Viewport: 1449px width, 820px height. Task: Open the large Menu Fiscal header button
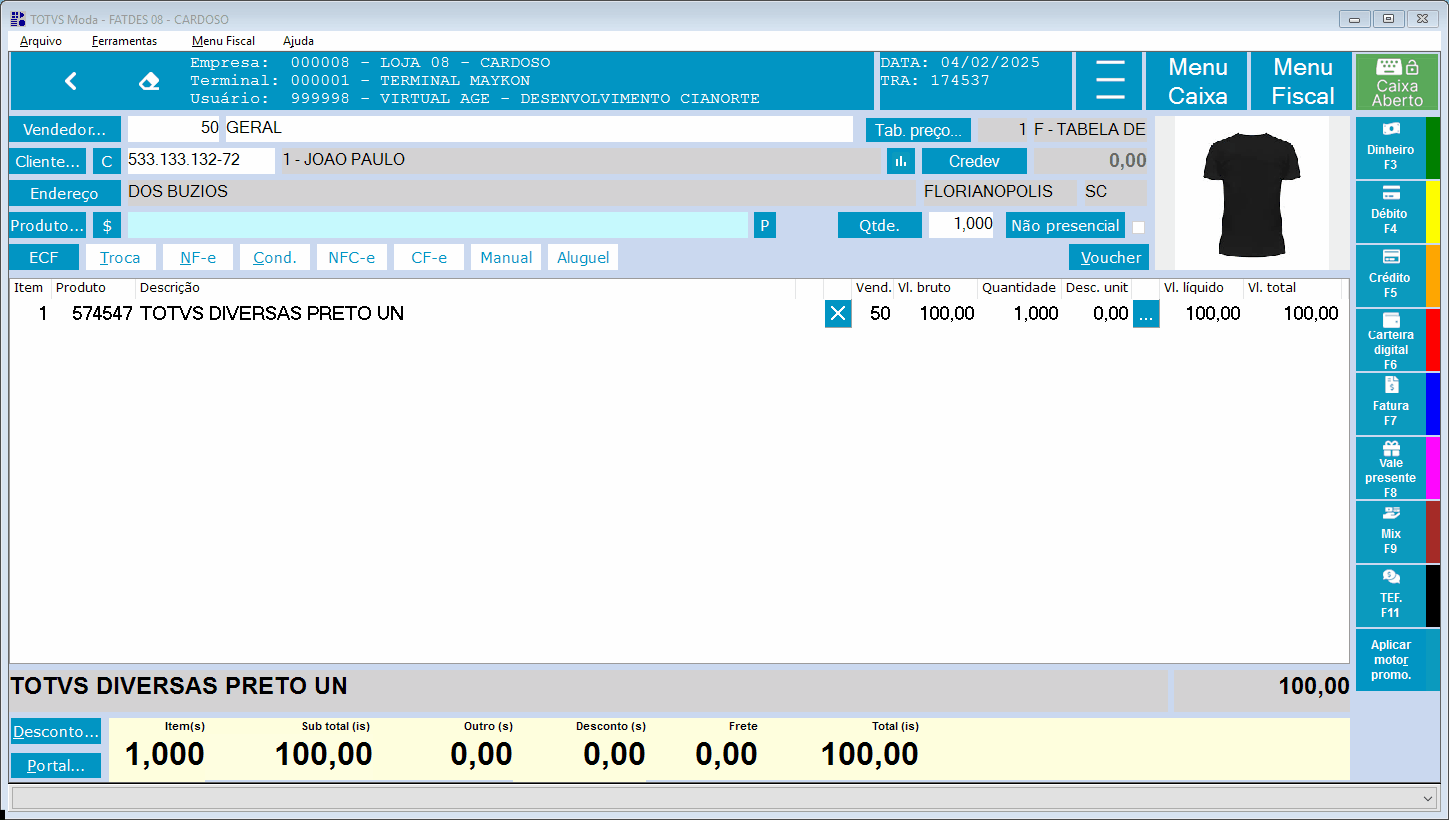coord(1303,81)
